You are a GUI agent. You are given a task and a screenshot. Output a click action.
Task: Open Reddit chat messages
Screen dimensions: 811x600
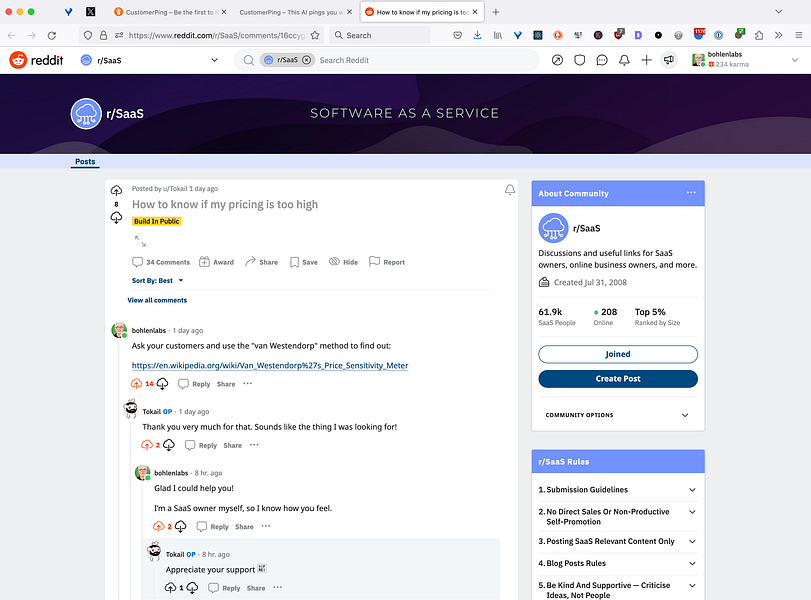[601, 59]
